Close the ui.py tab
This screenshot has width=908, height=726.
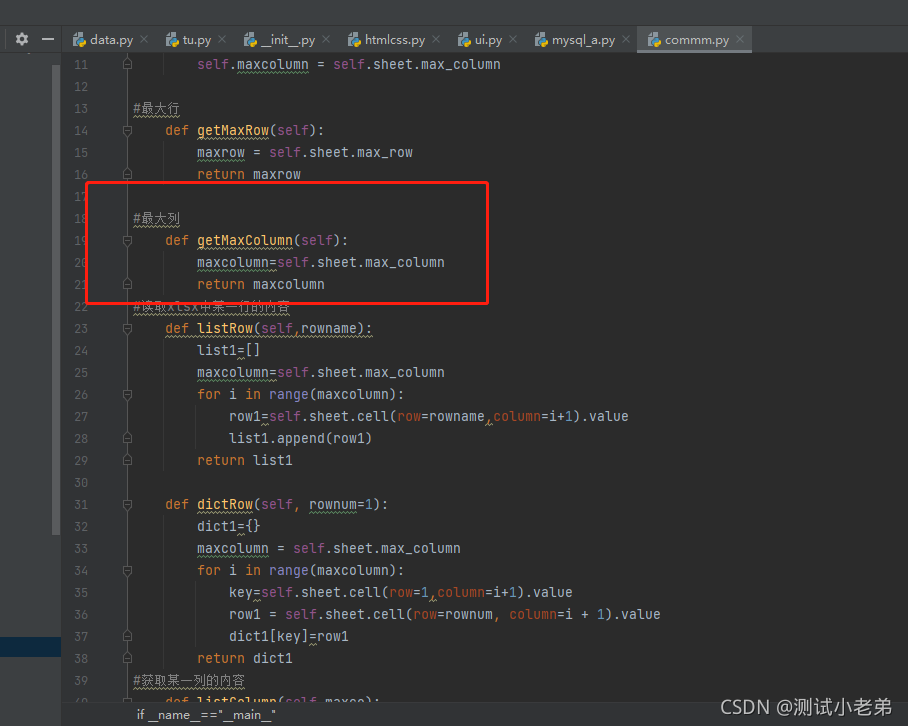[513, 39]
